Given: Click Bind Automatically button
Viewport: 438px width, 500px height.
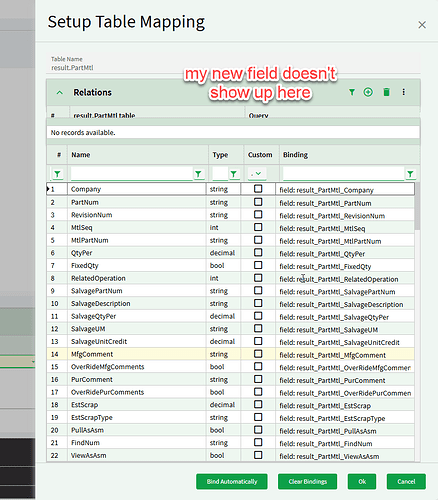Looking at the screenshot, I should [232, 481].
